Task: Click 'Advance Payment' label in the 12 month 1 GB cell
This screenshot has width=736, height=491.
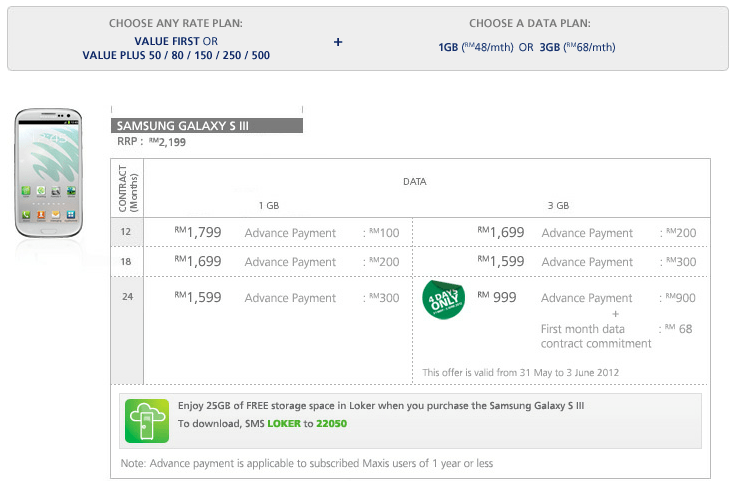Action: [290, 233]
